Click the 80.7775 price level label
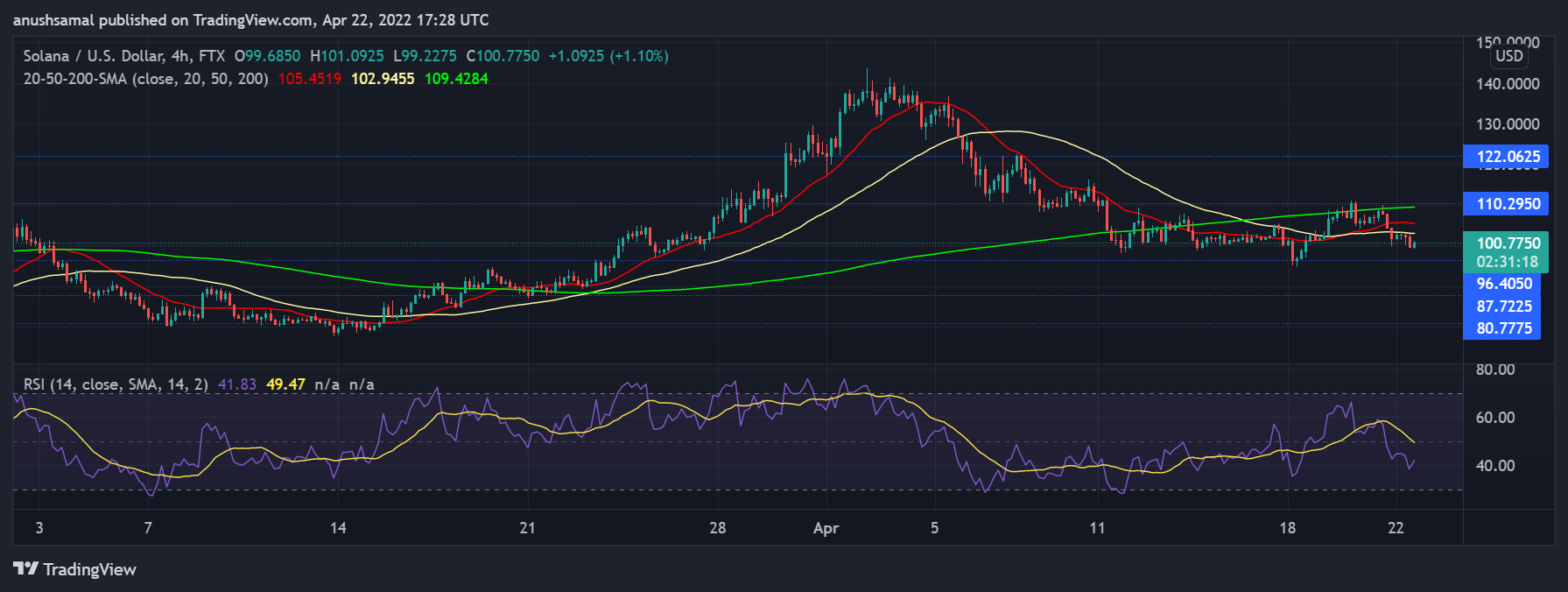 pyautogui.click(x=1504, y=328)
